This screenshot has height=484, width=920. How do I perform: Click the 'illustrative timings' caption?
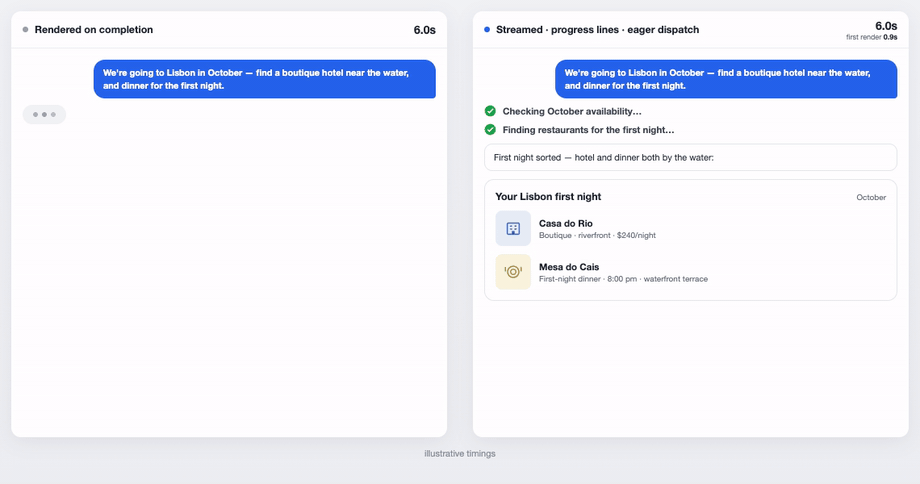(460, 453)
